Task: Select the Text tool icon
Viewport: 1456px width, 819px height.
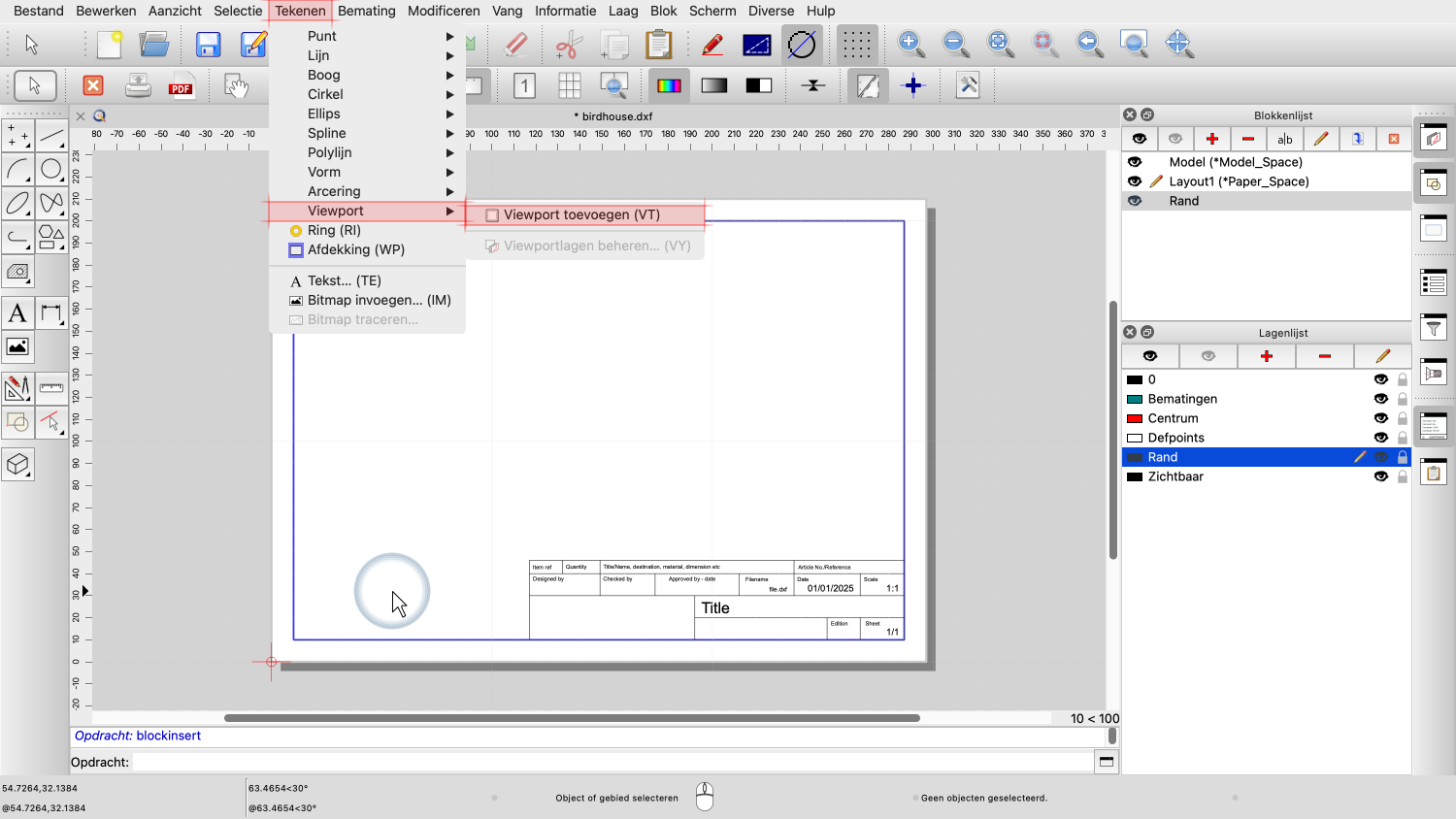Action: 17,313
